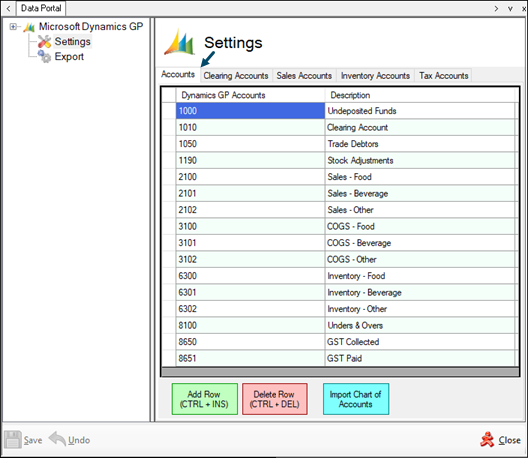
Task: Click the left tab scroll arrow
Action: tap(8, 8)
